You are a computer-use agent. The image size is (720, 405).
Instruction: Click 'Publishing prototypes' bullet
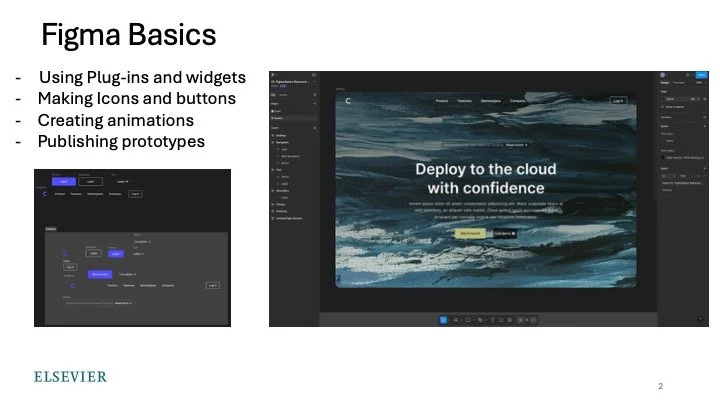coord(121,141)
